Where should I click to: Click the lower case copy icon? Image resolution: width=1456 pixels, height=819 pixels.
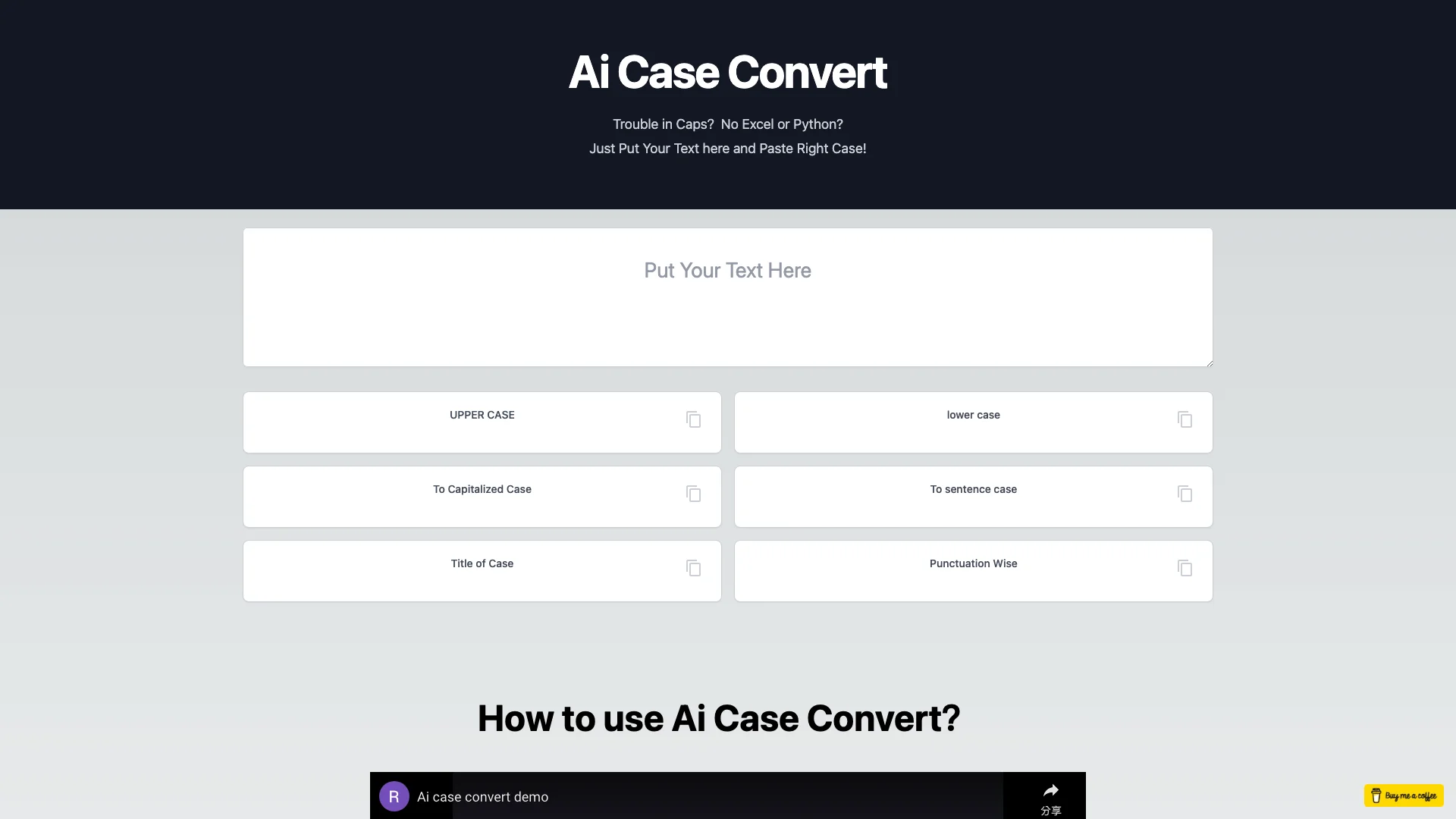(x=1185, y=419)
